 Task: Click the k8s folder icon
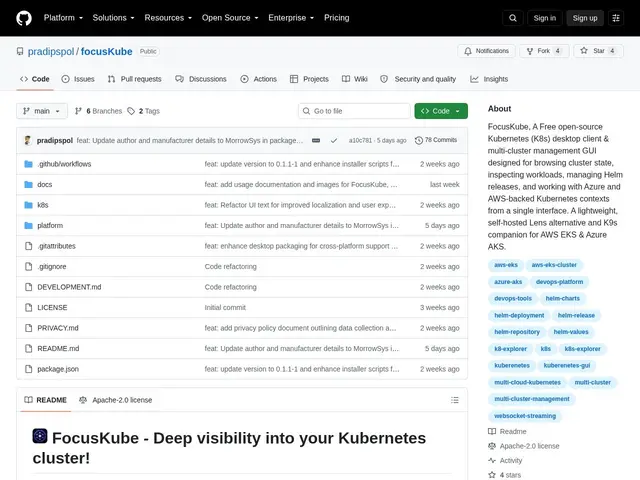pyautogui.click(x=28, y=205)
